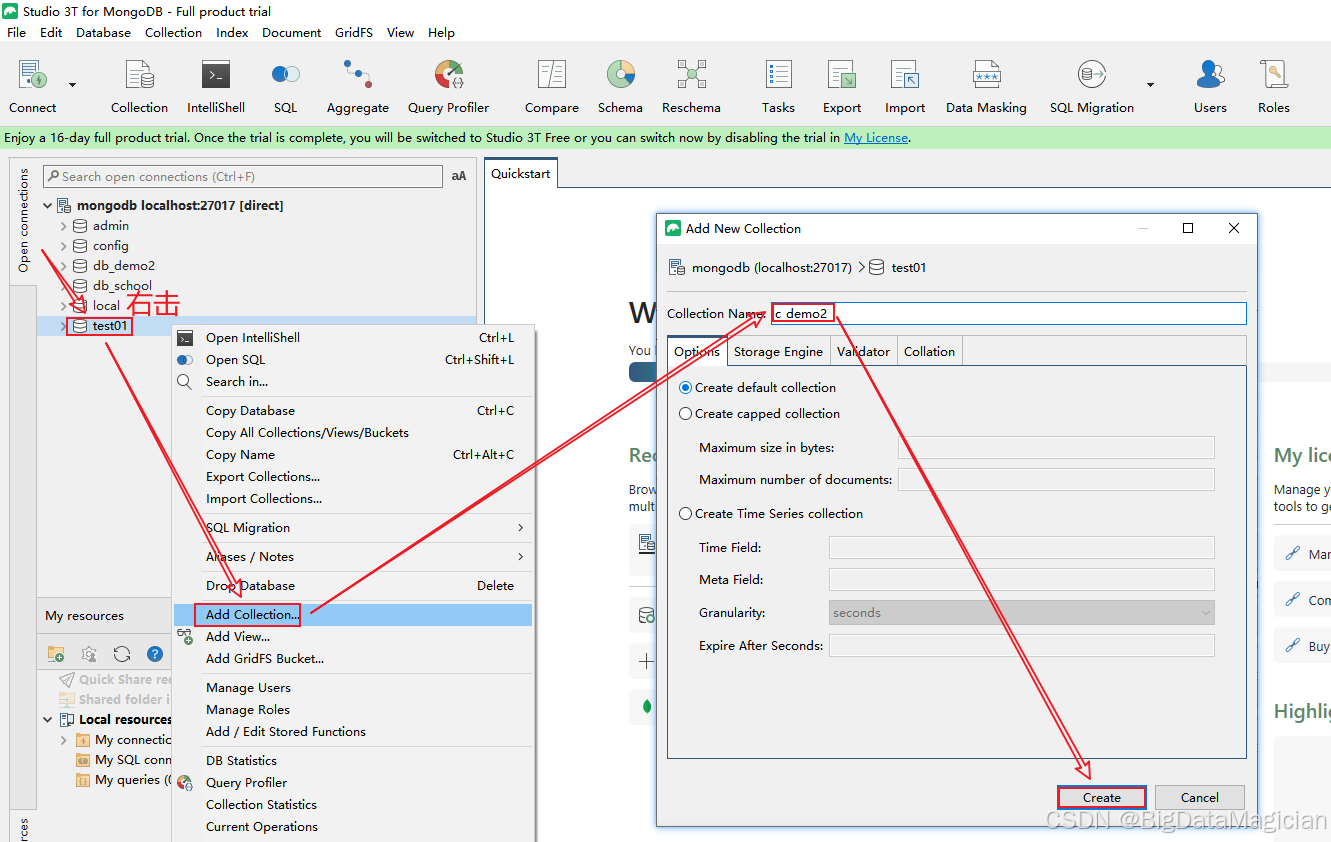Choose Add GridFS Bucket... in context menu

tap(353, 658)
